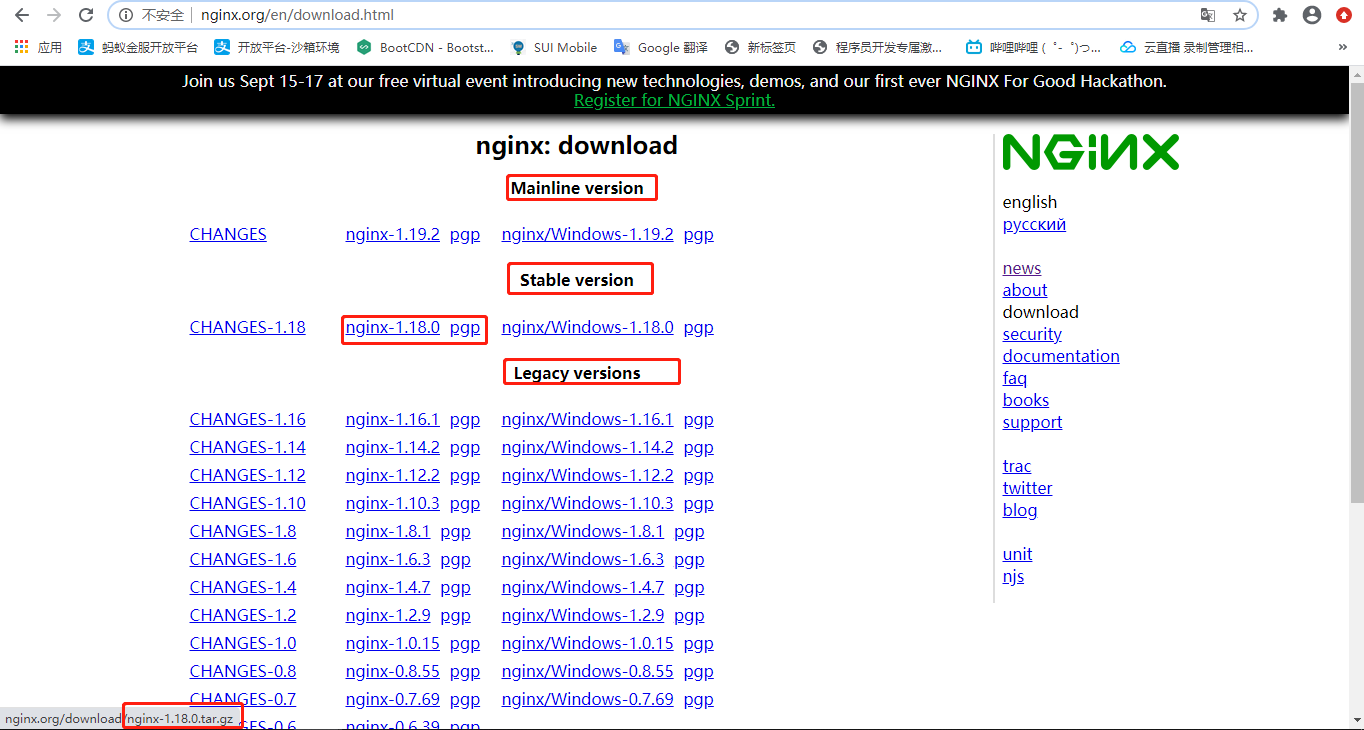Download nginx-1.18.0 stable version
The height and width of the screenshot is (730, 1364).
point(392,327)
